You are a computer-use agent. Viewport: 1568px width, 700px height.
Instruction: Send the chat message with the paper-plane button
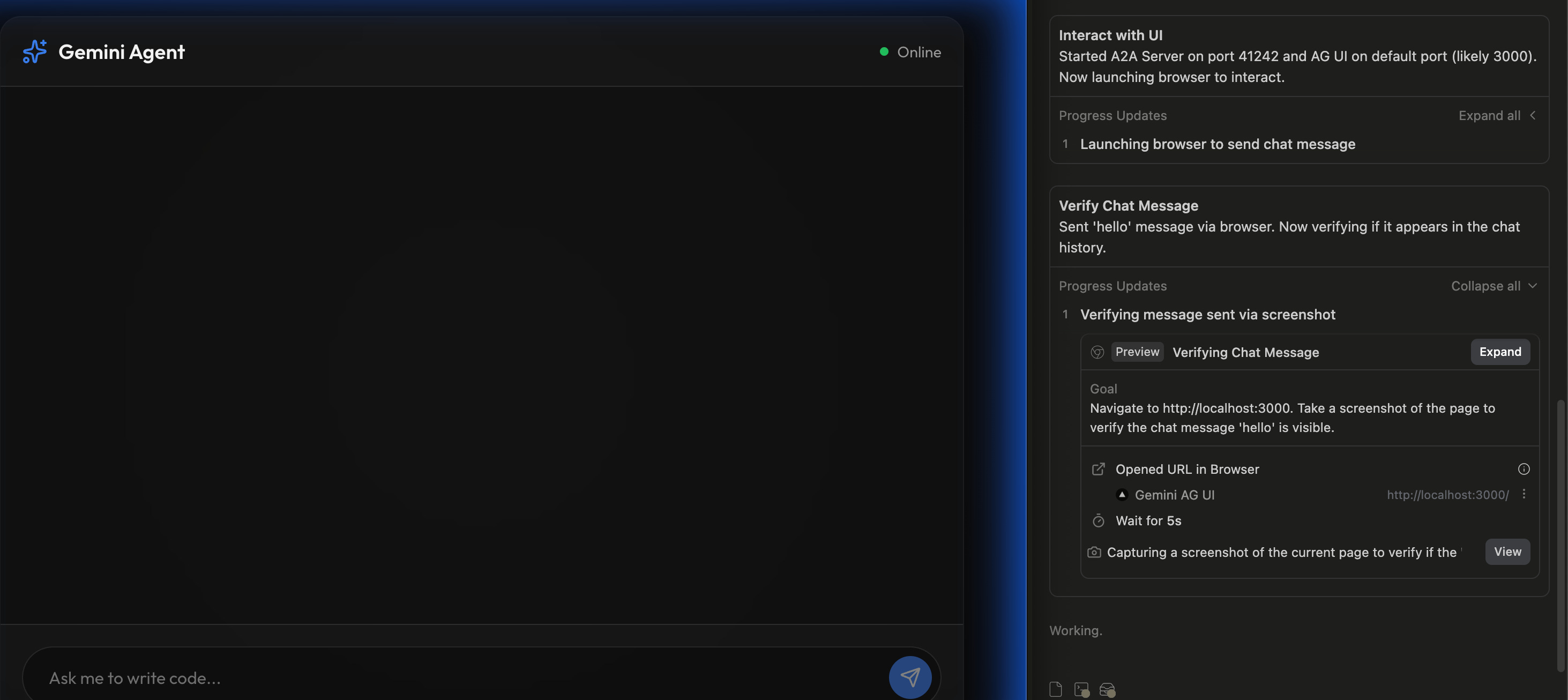pyautogui.click(x=910, y=677)
